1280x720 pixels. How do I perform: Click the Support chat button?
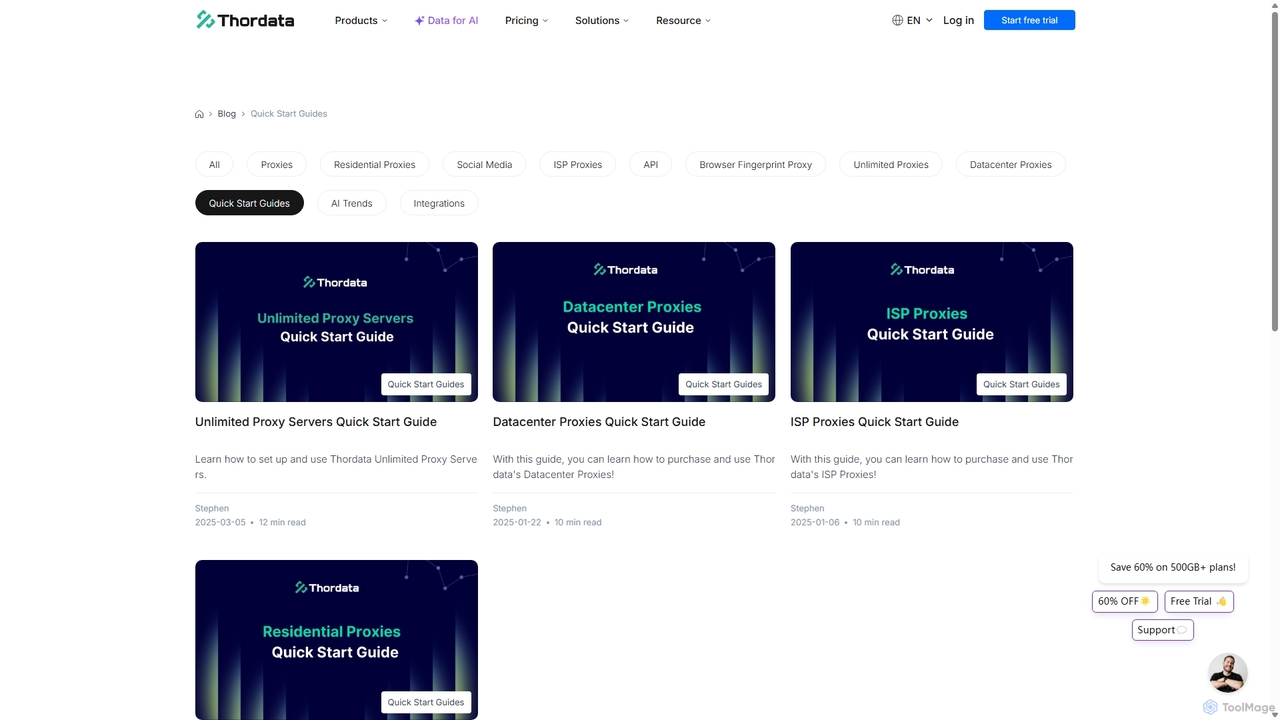coord(1163,630)
